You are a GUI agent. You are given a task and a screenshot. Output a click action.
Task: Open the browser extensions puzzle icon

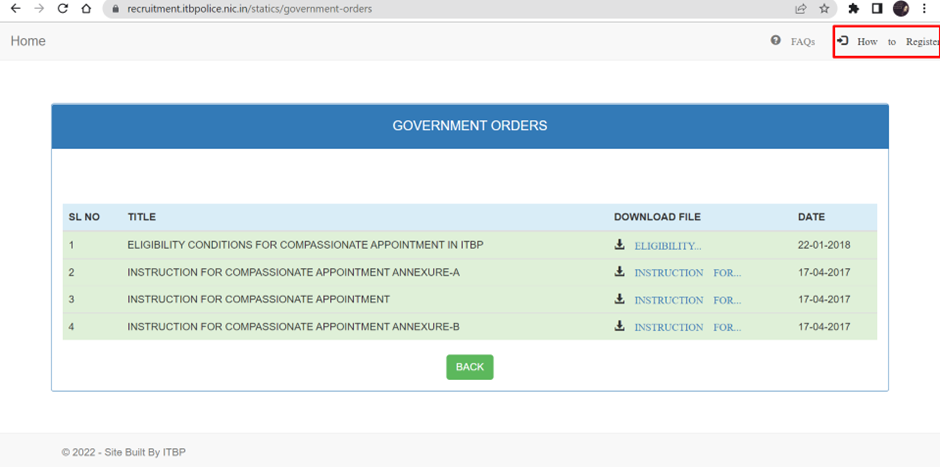(x=853, y=9)
